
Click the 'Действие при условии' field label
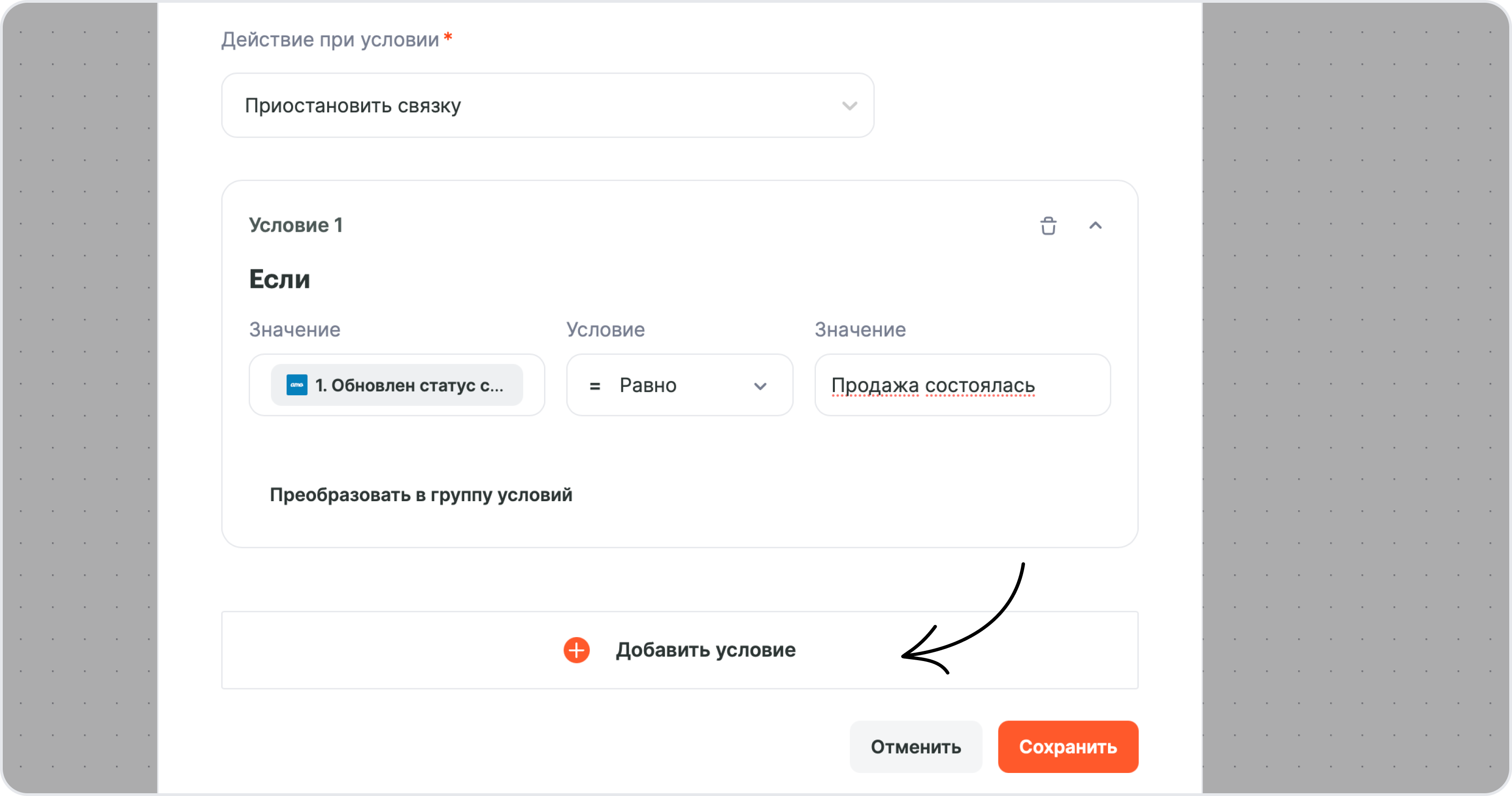(x=330, y=39)
